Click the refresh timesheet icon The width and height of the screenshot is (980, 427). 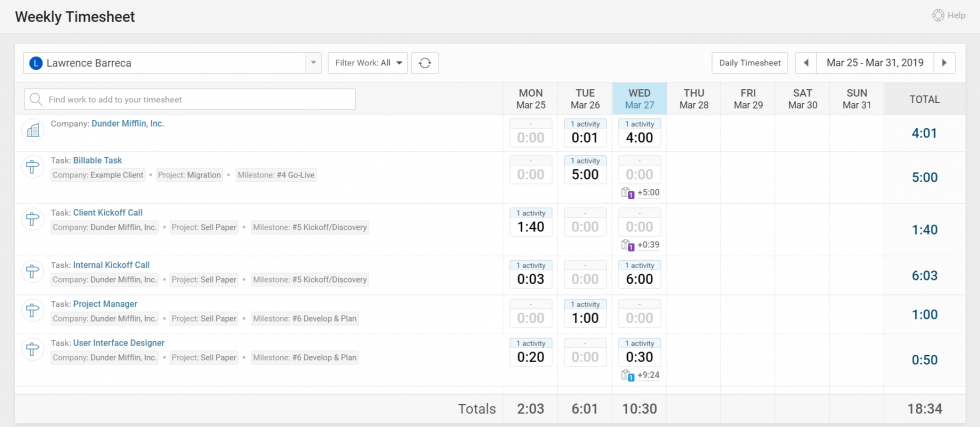click(x=425, y=63)
